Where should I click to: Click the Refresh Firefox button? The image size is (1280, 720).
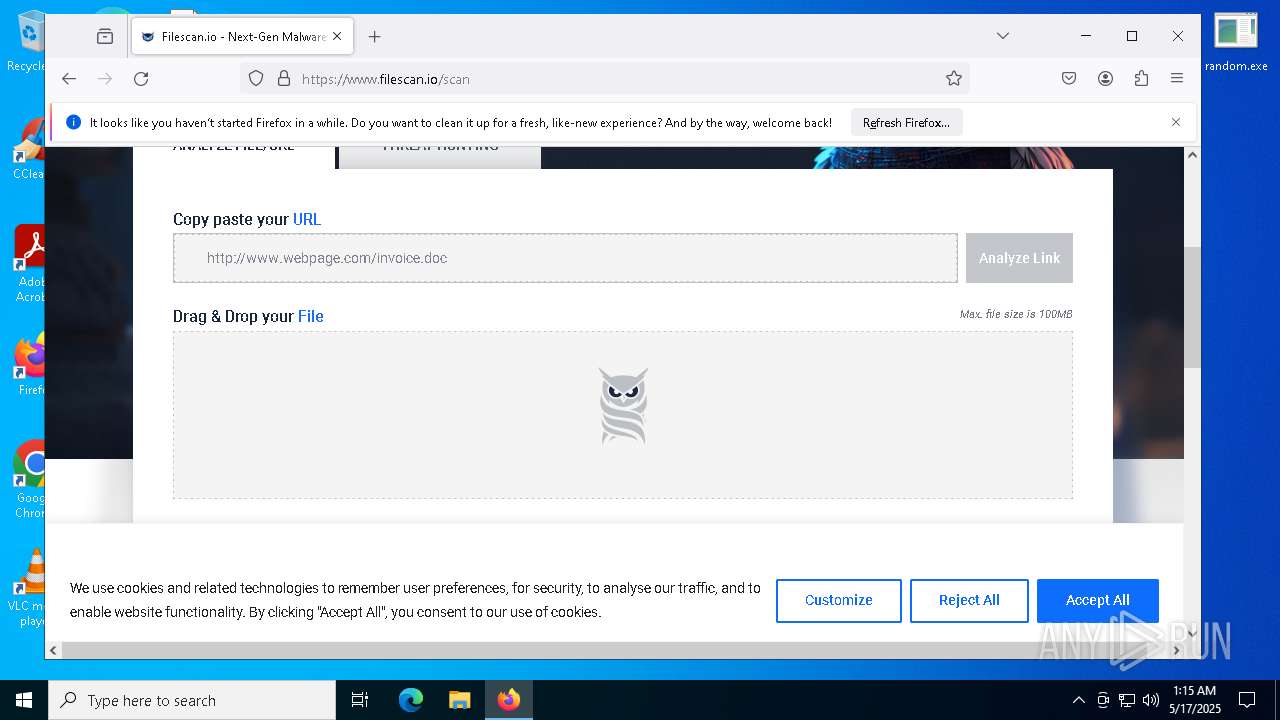point(906,123)
